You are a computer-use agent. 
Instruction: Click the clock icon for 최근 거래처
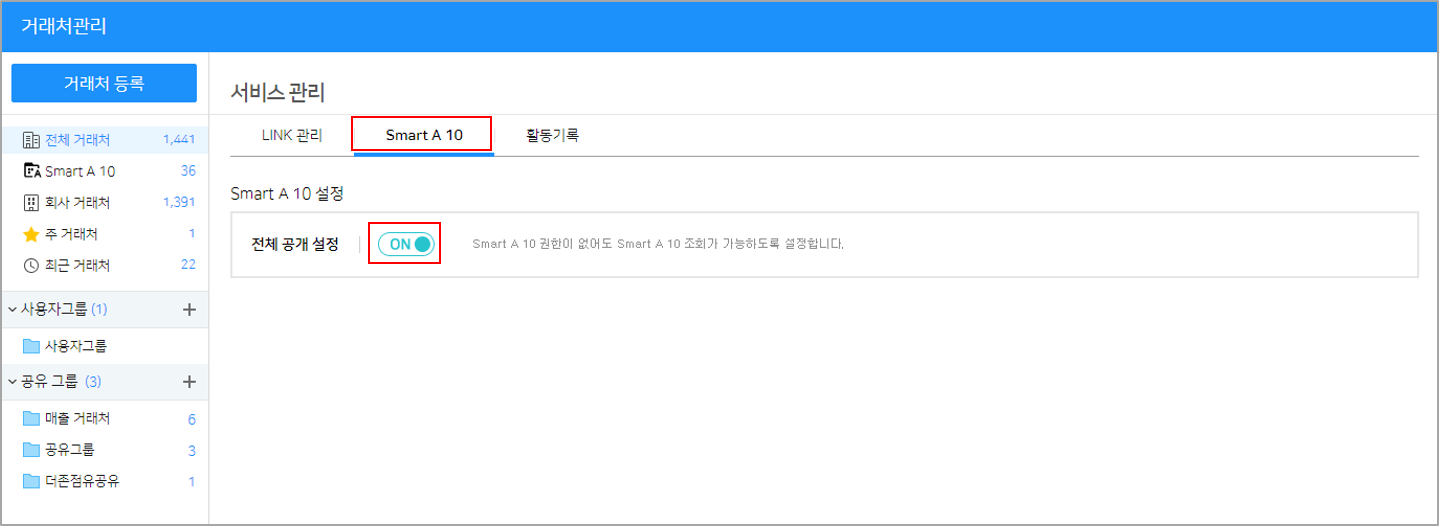[30, 266]
